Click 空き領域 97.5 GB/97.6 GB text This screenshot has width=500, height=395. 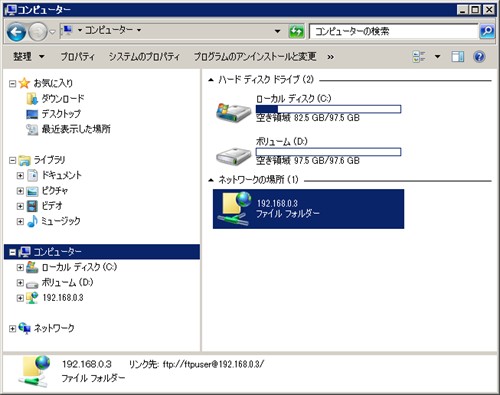308,161
